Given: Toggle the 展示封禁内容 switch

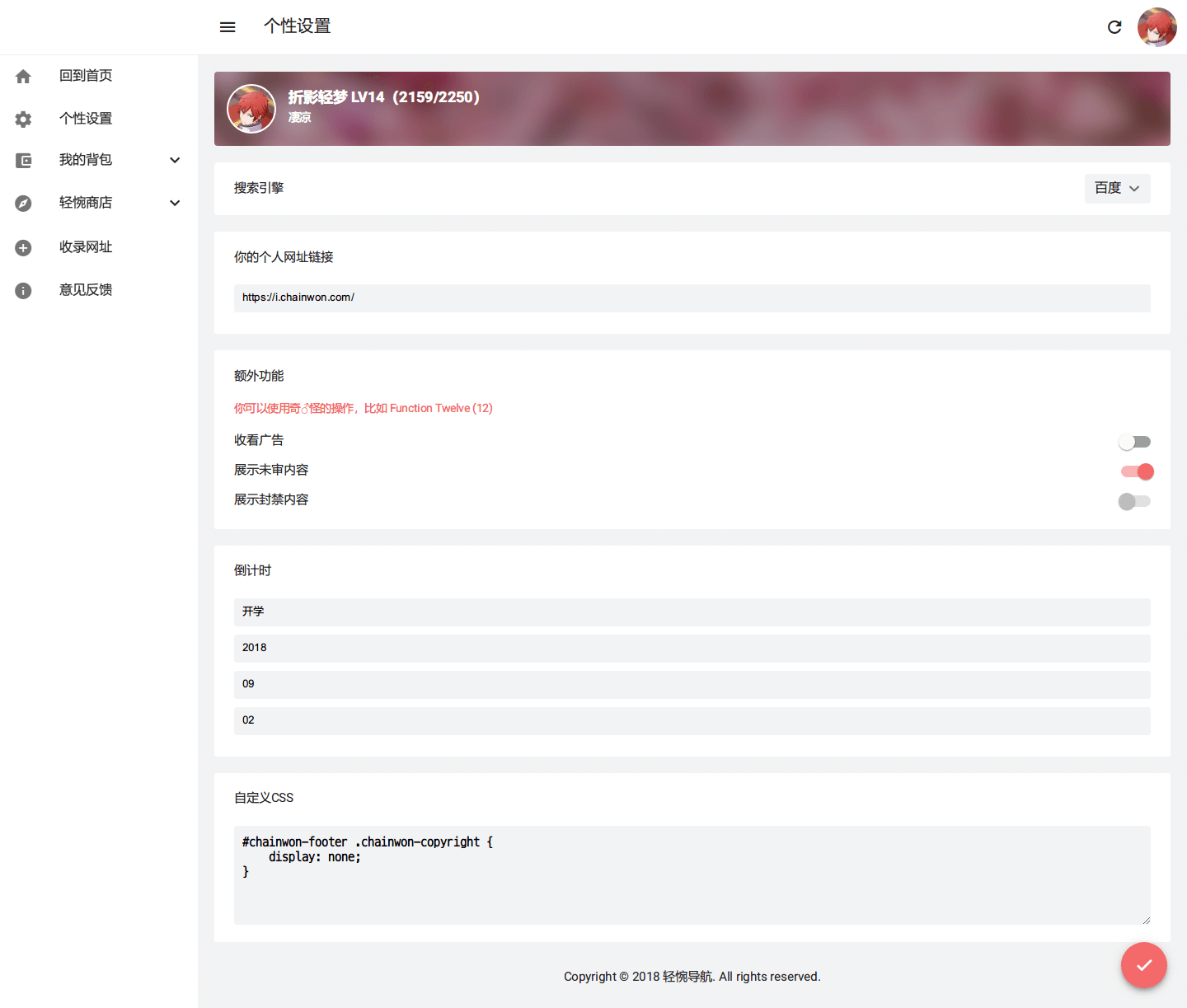Looking at the screenshot, I should (1134, 501).
